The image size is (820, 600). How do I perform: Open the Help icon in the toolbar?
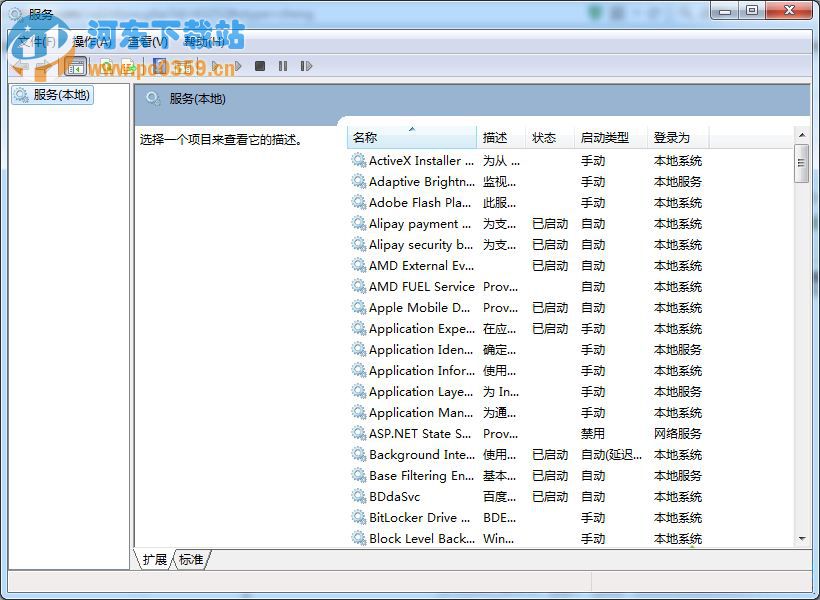click(x=160, y=65)
